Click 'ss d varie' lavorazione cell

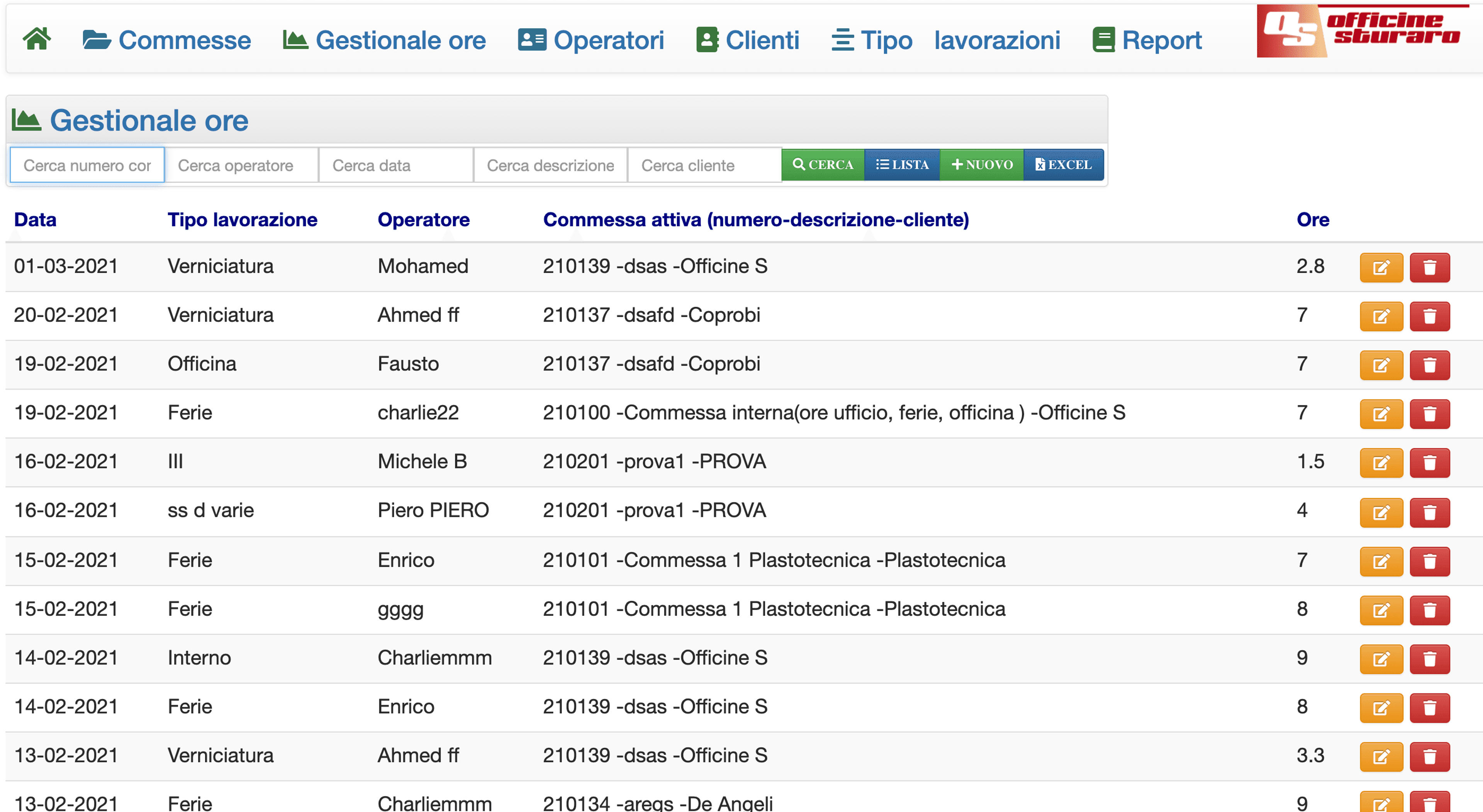pos(211,510)
